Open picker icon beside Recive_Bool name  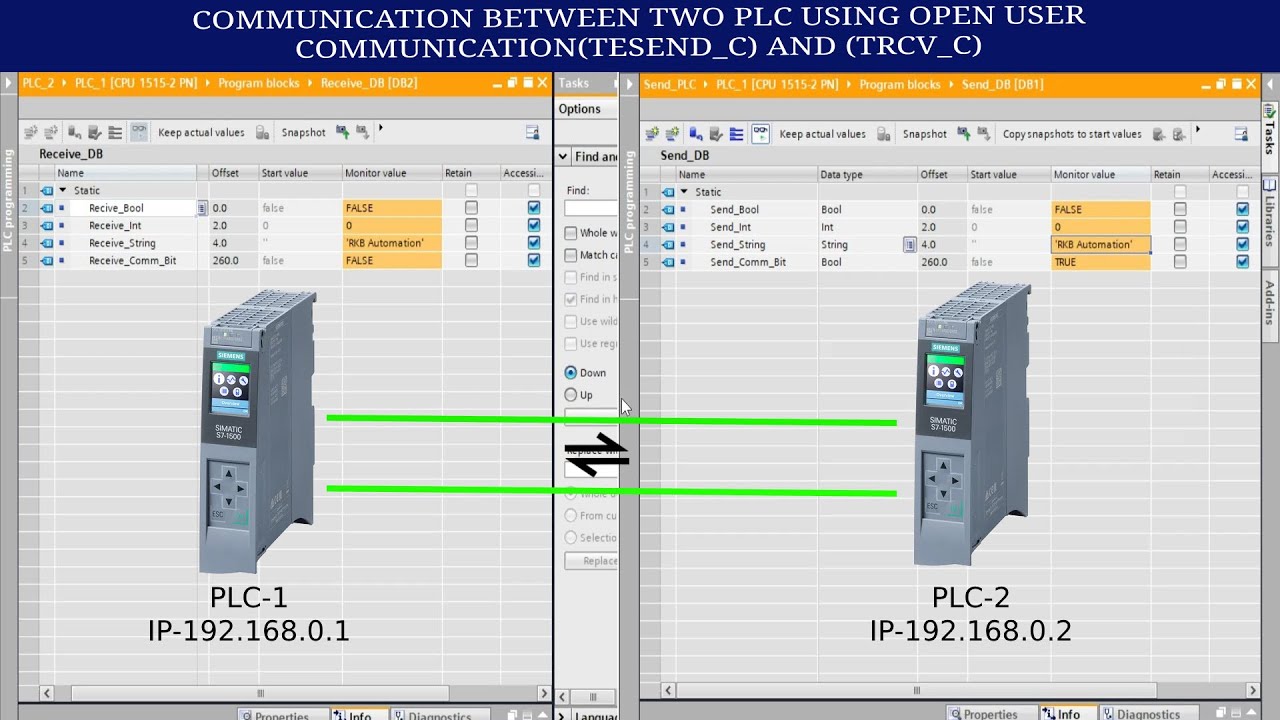202,208
